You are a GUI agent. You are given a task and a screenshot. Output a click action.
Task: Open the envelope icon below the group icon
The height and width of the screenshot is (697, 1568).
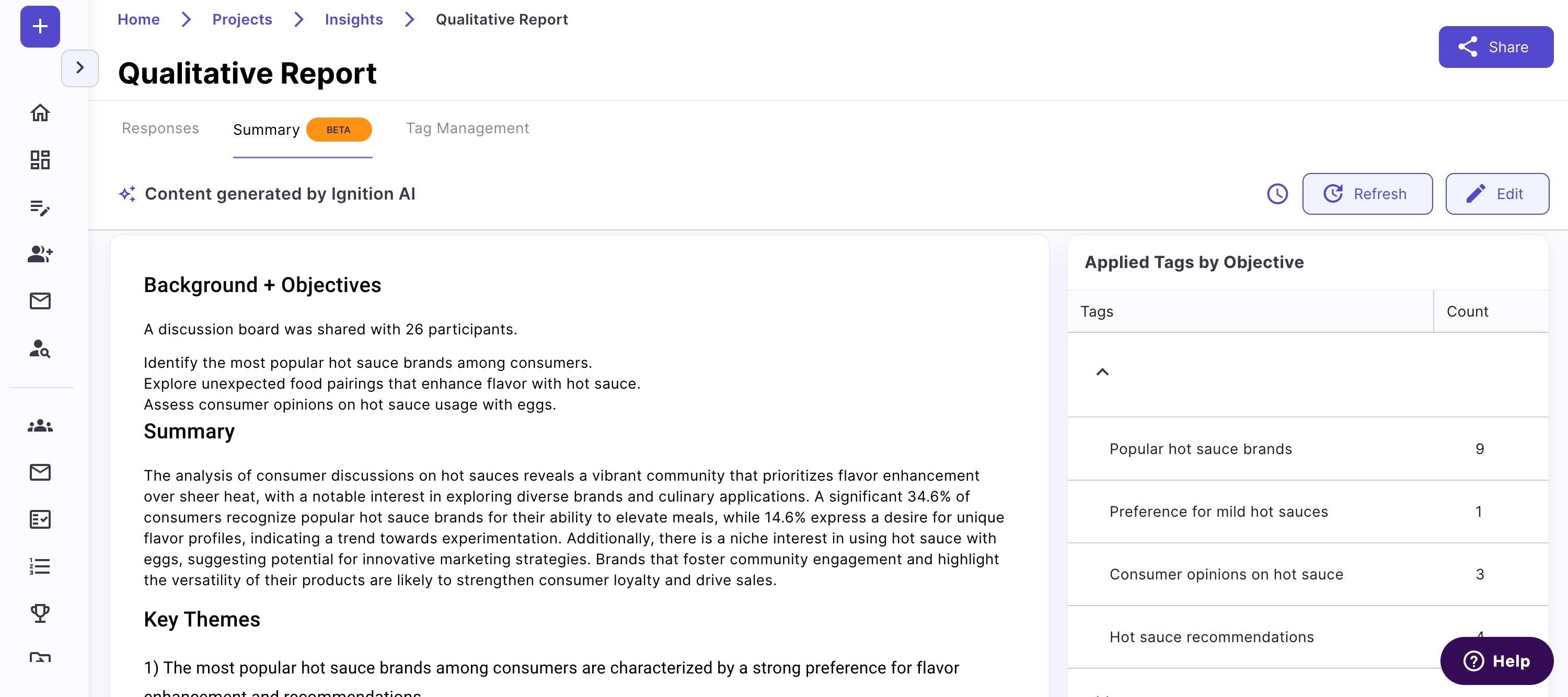(x=40, y=472)
